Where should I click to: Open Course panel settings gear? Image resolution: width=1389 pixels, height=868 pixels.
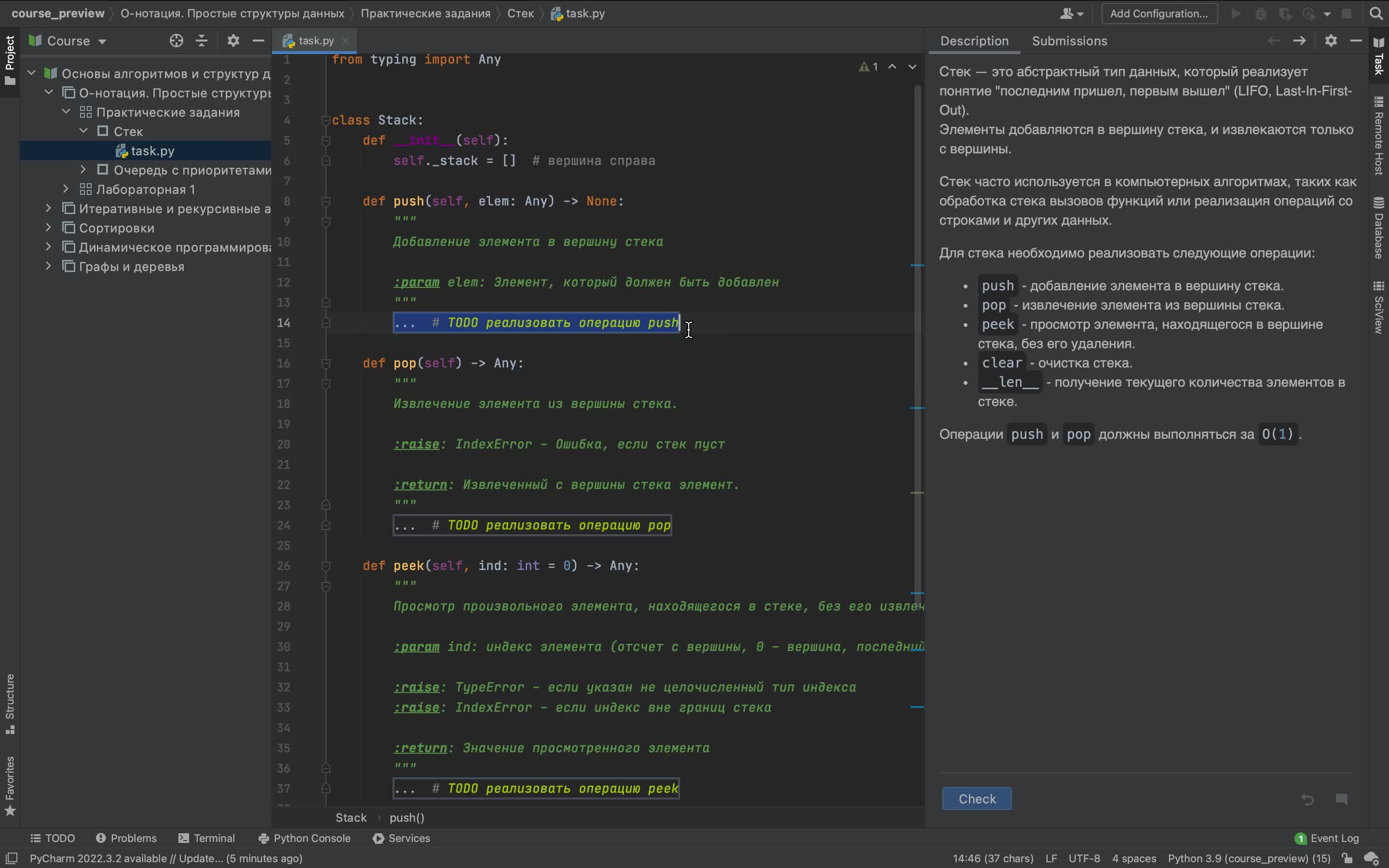[x=233, y=41]
